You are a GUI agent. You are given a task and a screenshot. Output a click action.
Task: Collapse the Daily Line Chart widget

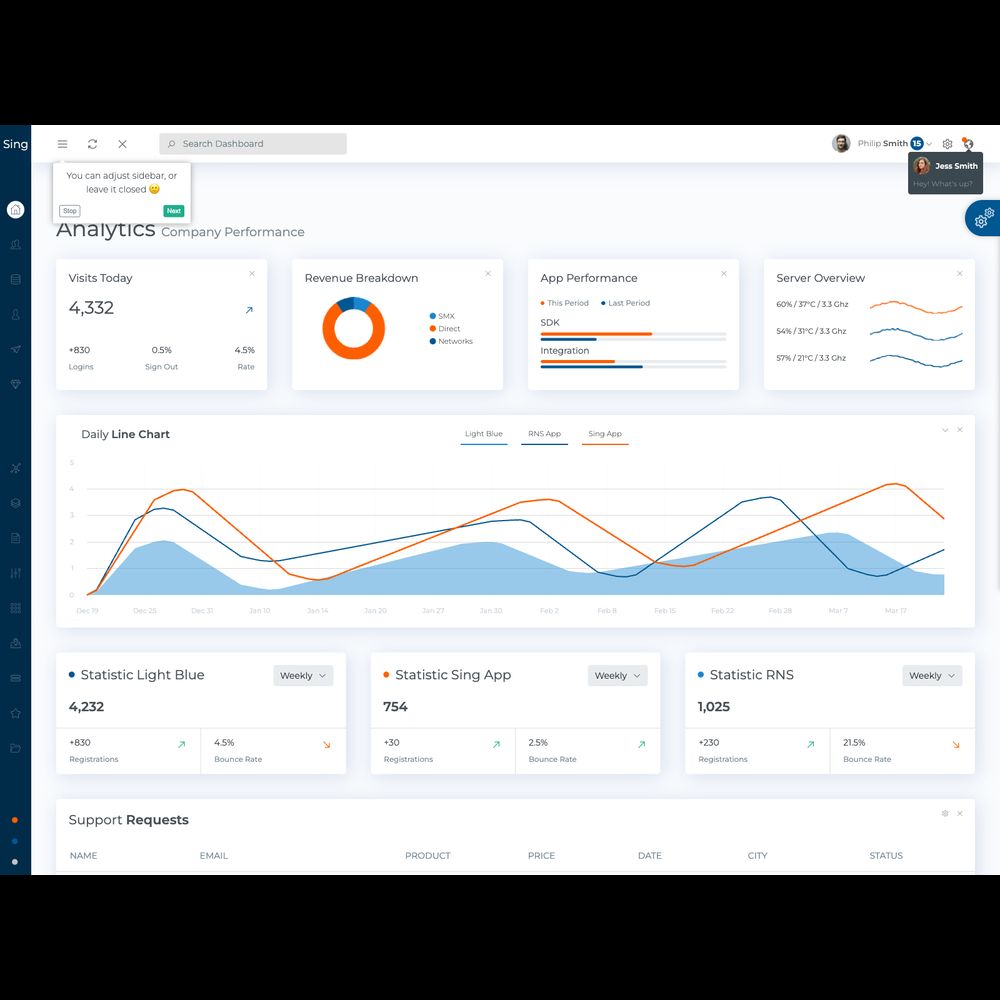(x=945, y=430)
